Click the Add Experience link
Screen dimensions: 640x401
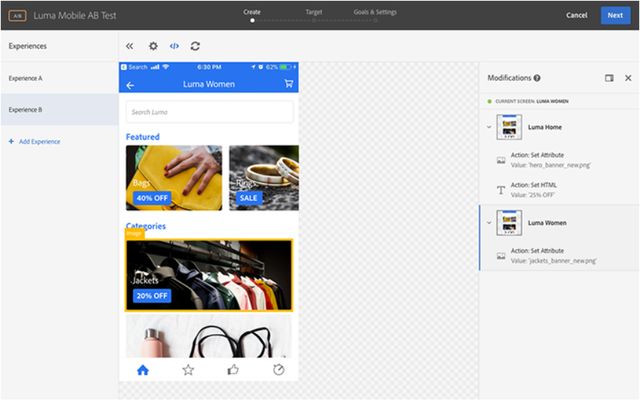coord(35,142)
